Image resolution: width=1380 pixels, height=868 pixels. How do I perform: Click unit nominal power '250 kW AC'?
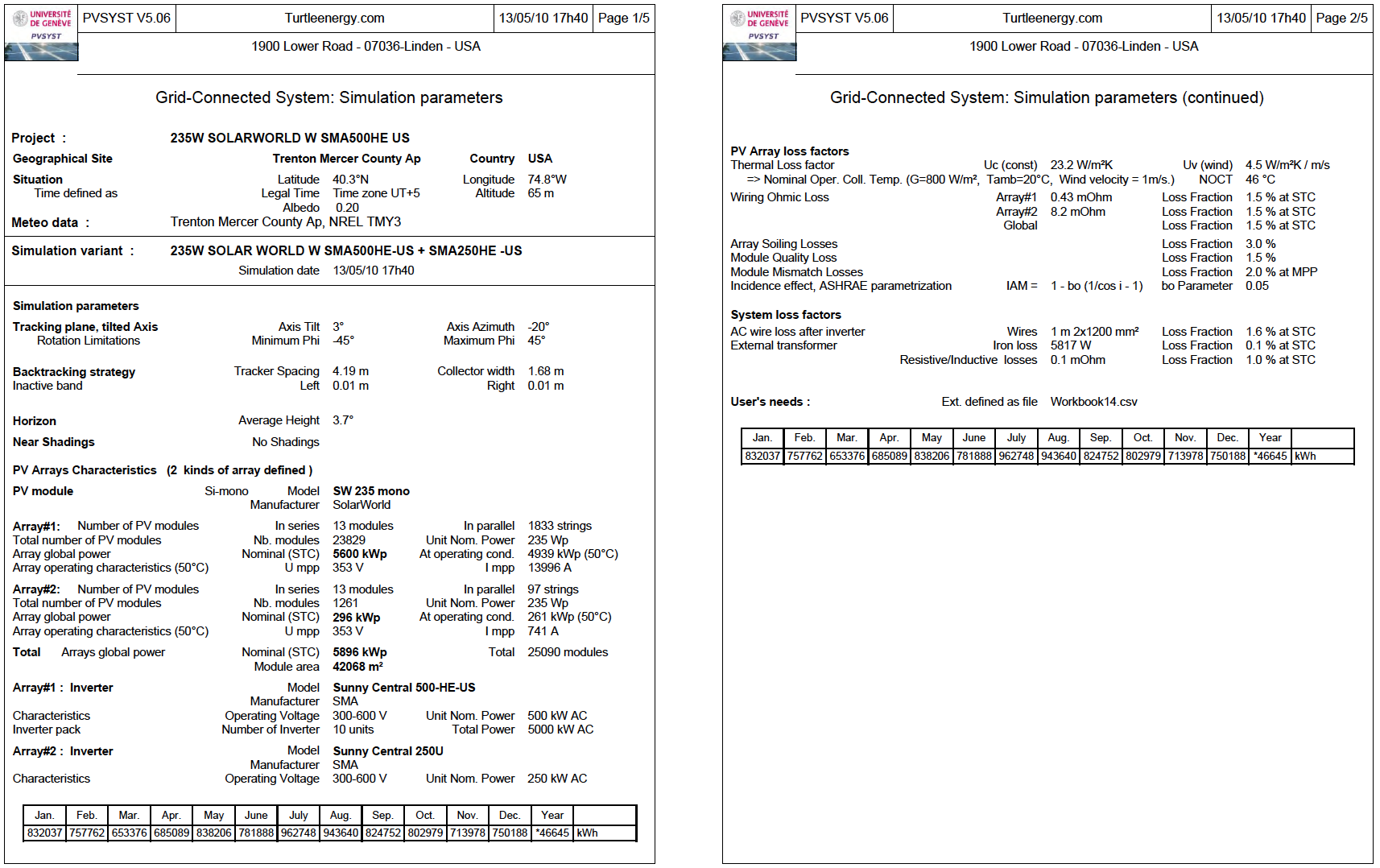click(557, 779)
